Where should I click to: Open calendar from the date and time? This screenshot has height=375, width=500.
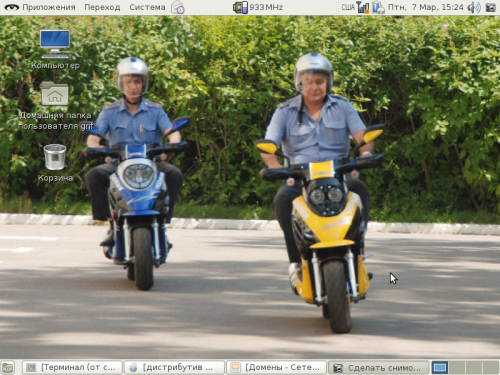[x=426, y=7]
